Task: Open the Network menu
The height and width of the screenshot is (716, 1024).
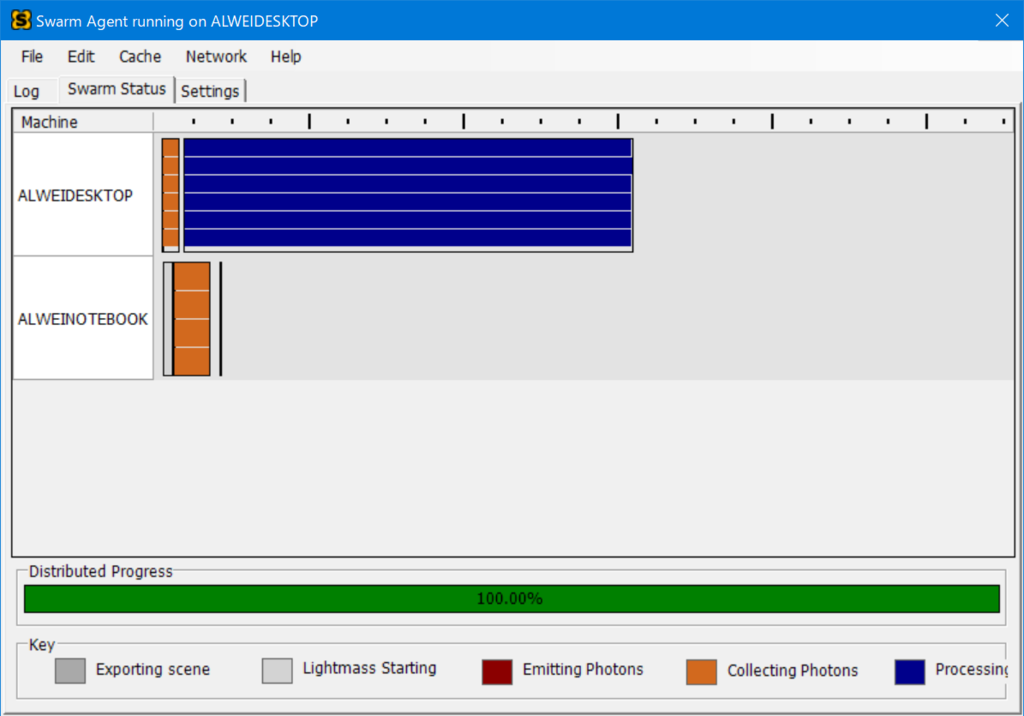Action: coord(216,57)
